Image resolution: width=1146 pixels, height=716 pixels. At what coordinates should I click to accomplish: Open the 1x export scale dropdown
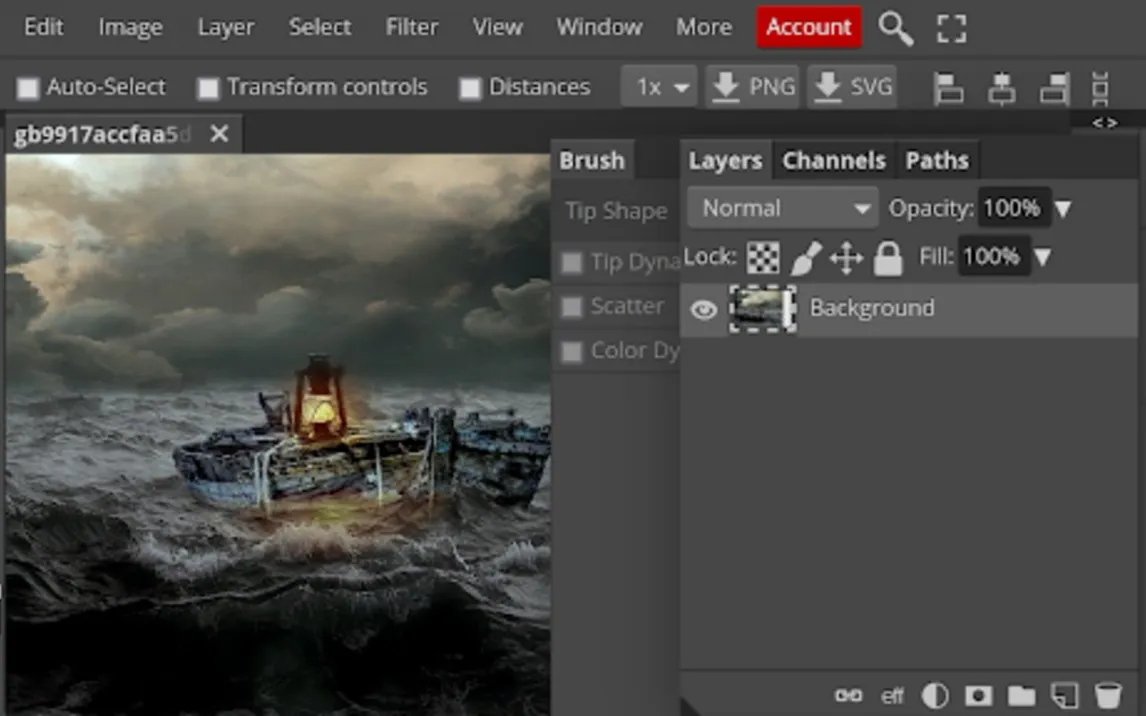659,88
